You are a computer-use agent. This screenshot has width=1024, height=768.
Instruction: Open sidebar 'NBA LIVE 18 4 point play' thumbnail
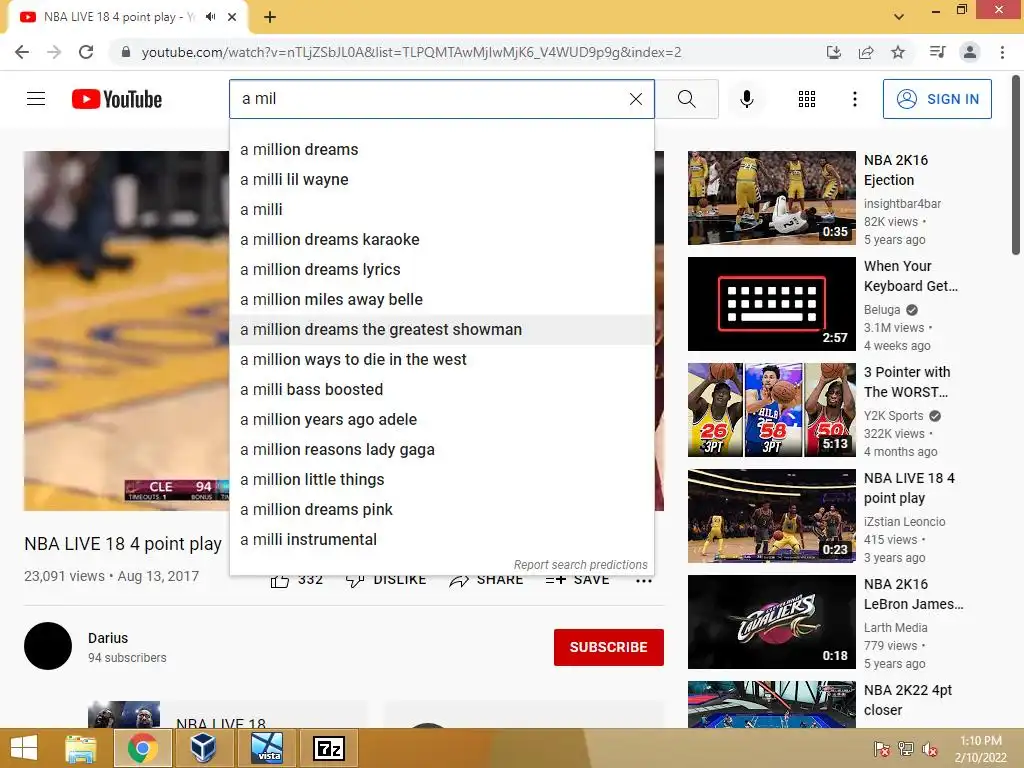(771, 516)
